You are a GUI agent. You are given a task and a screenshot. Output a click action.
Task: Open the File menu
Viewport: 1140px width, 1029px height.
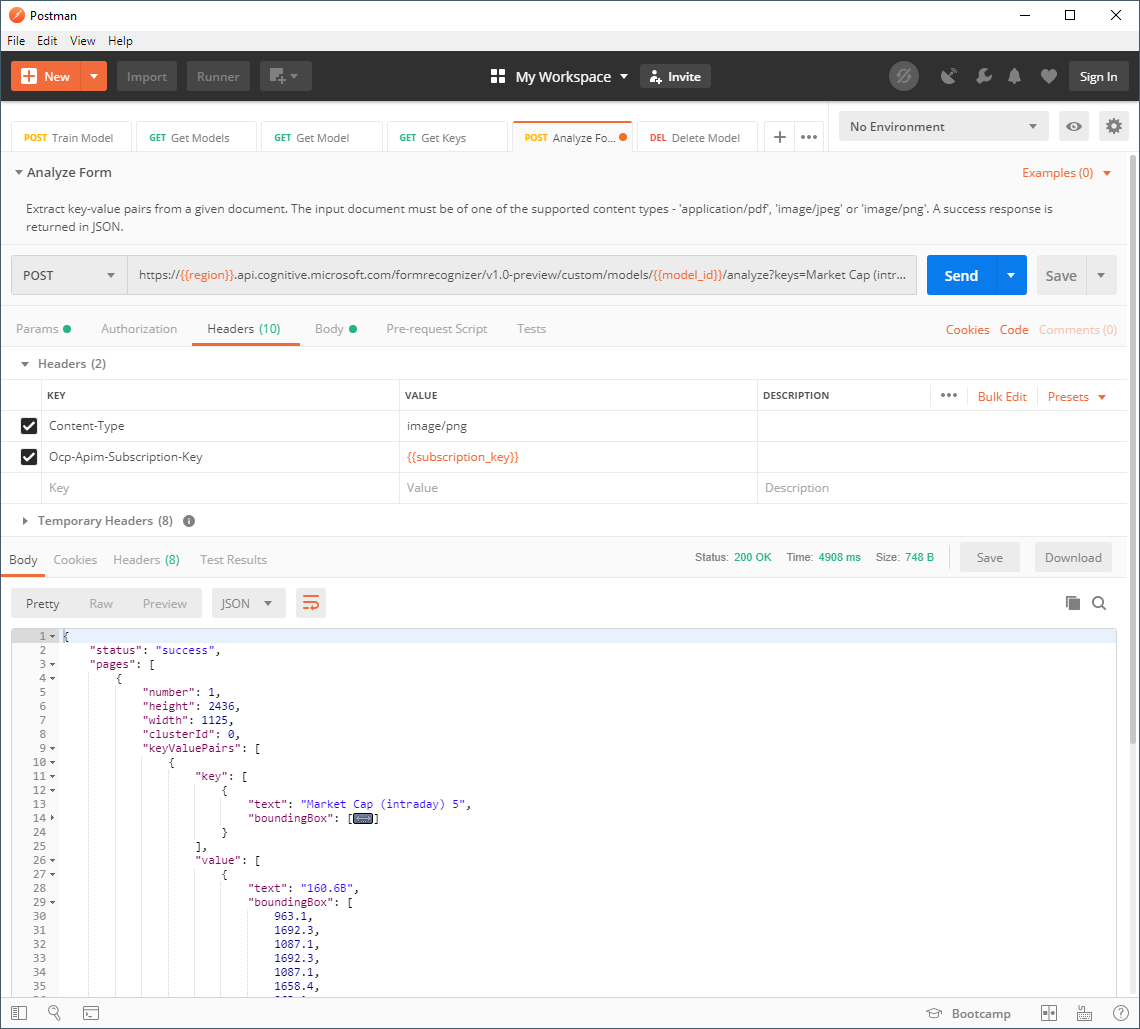(x=16, y=41)
